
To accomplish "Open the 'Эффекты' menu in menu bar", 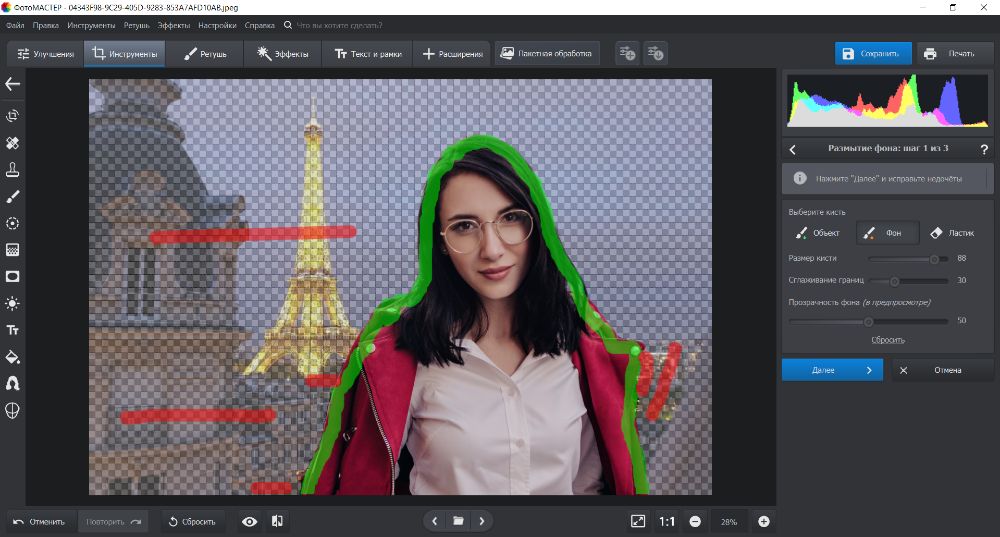I will pyautogui.click(x=172, y=24).
